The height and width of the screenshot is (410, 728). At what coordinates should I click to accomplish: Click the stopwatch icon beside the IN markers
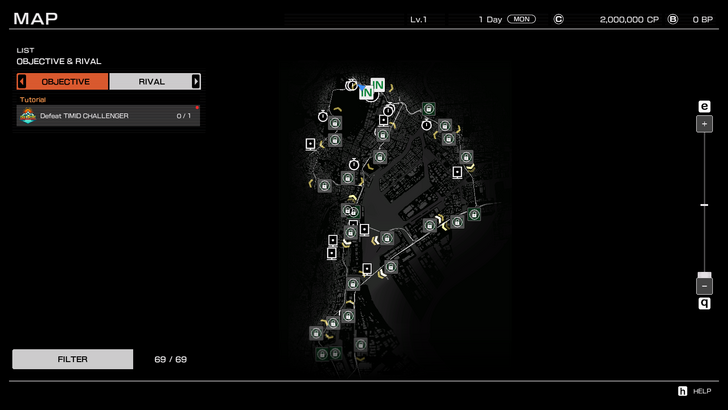(351, 86)
